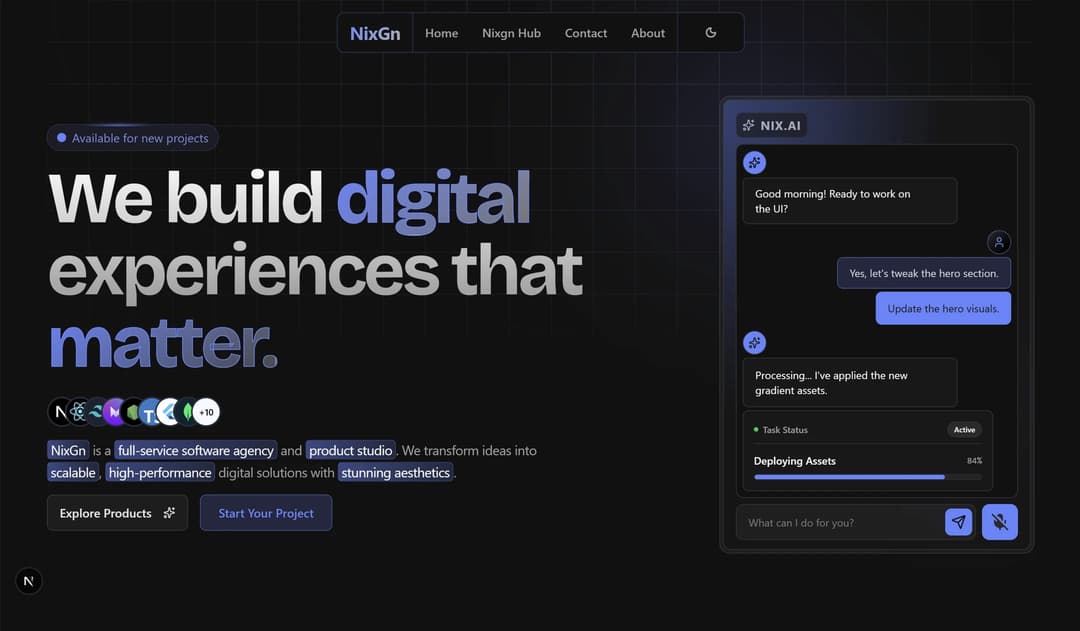Select the MongoDB leaf icon
1080x631 pixels.
click(185, 411)
